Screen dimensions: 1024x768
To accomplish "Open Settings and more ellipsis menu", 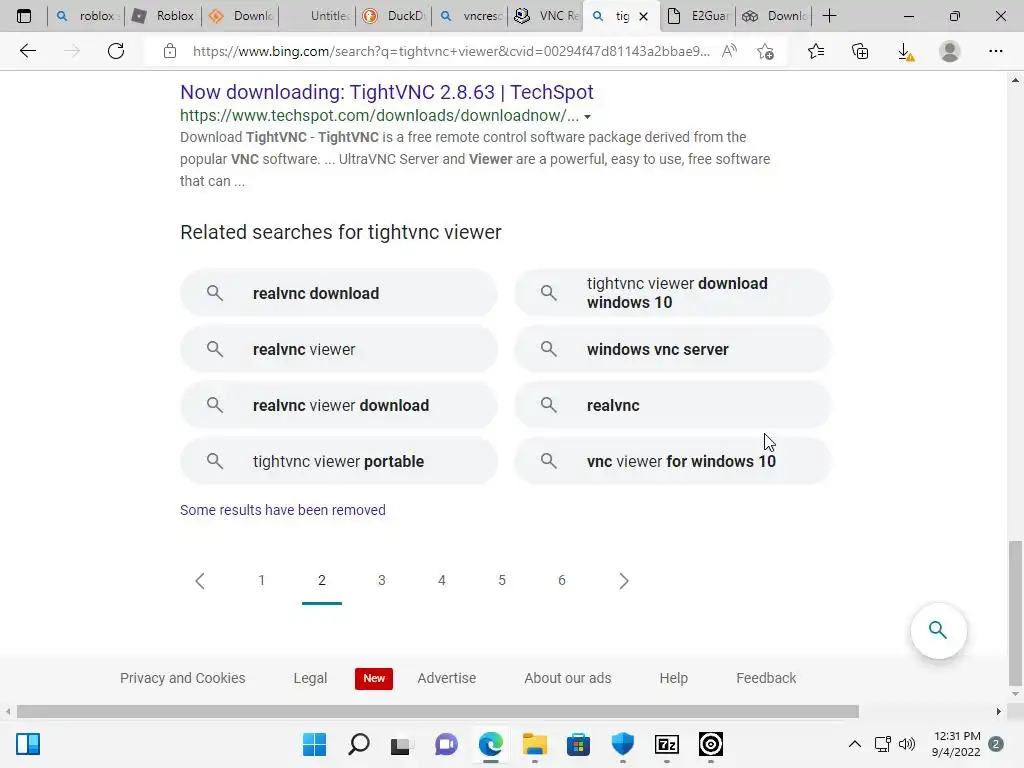I will pos(995,51).
